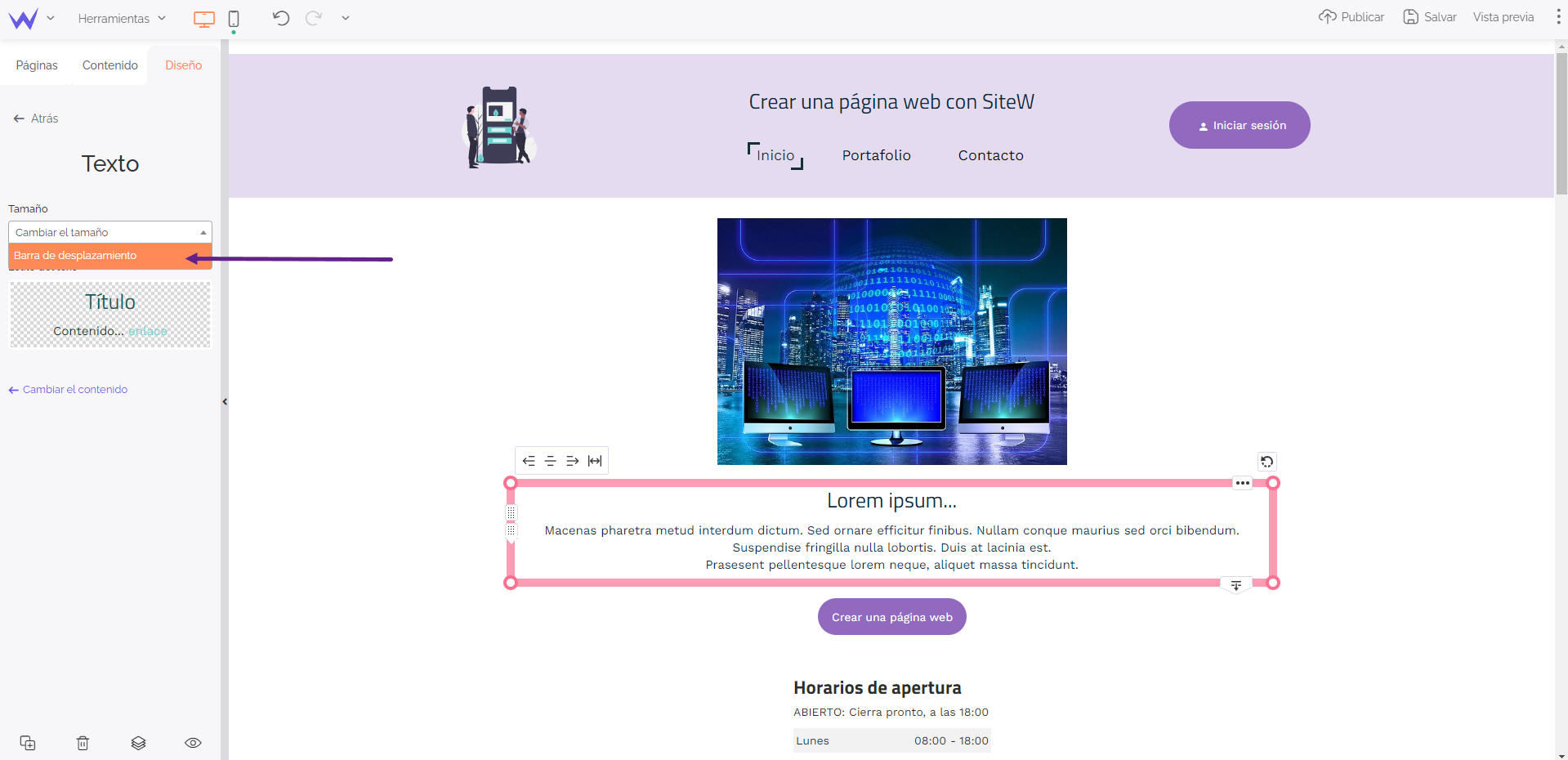Save the site with Salvar
1568x760 pixels.
pos(1430,17)
